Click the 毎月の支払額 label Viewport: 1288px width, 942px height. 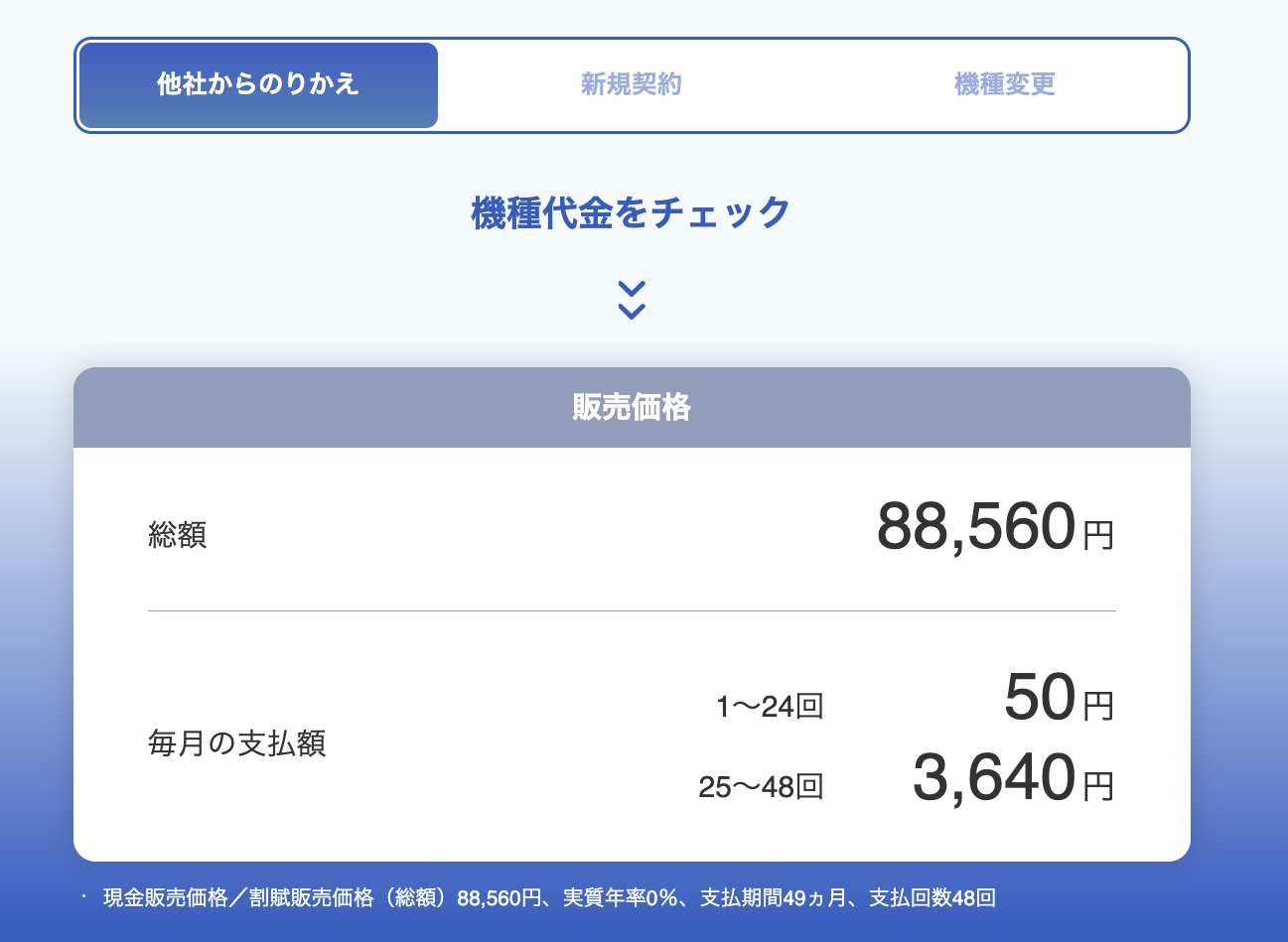[236, 742]
